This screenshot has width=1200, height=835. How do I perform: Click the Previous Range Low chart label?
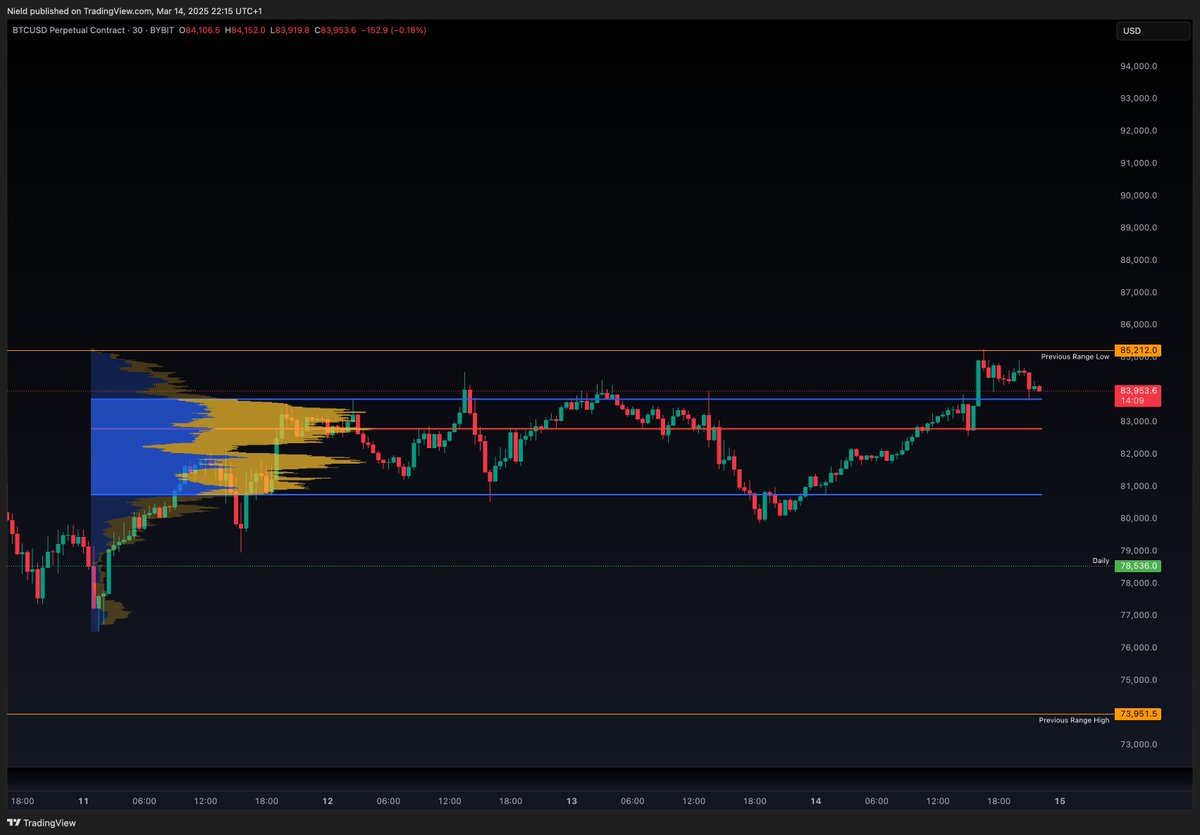click(1074, 356)
